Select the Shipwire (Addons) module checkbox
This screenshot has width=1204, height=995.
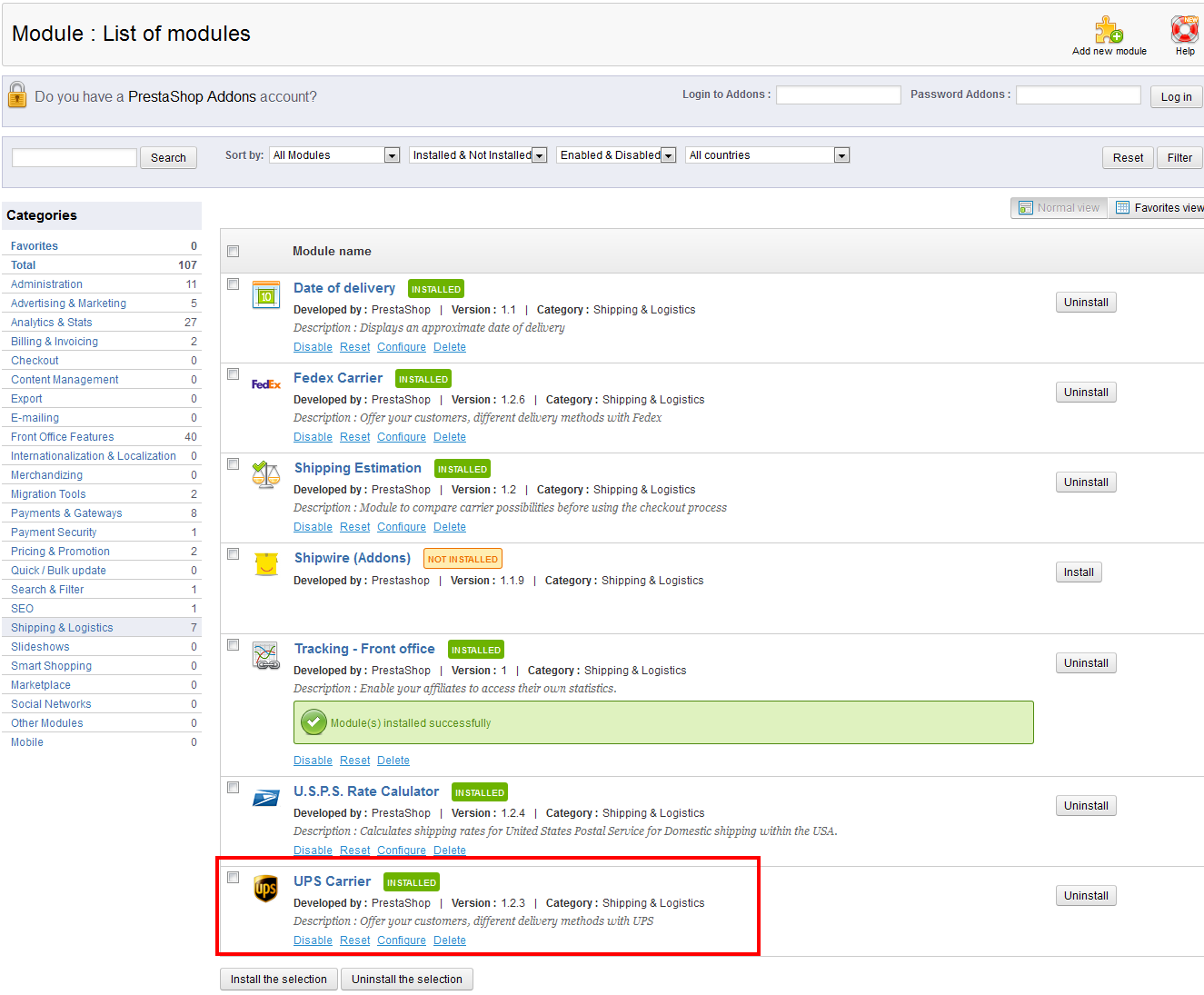tap(234, 554)
